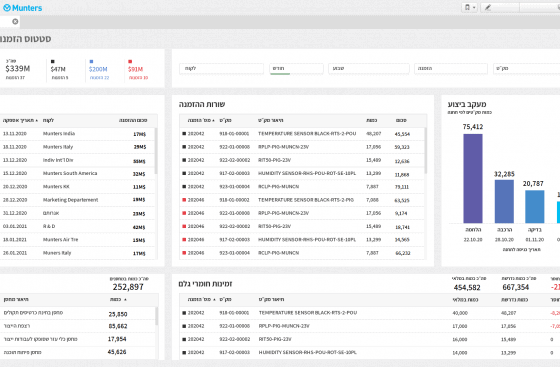Select the Munters India customer row

tap(78, 134)
